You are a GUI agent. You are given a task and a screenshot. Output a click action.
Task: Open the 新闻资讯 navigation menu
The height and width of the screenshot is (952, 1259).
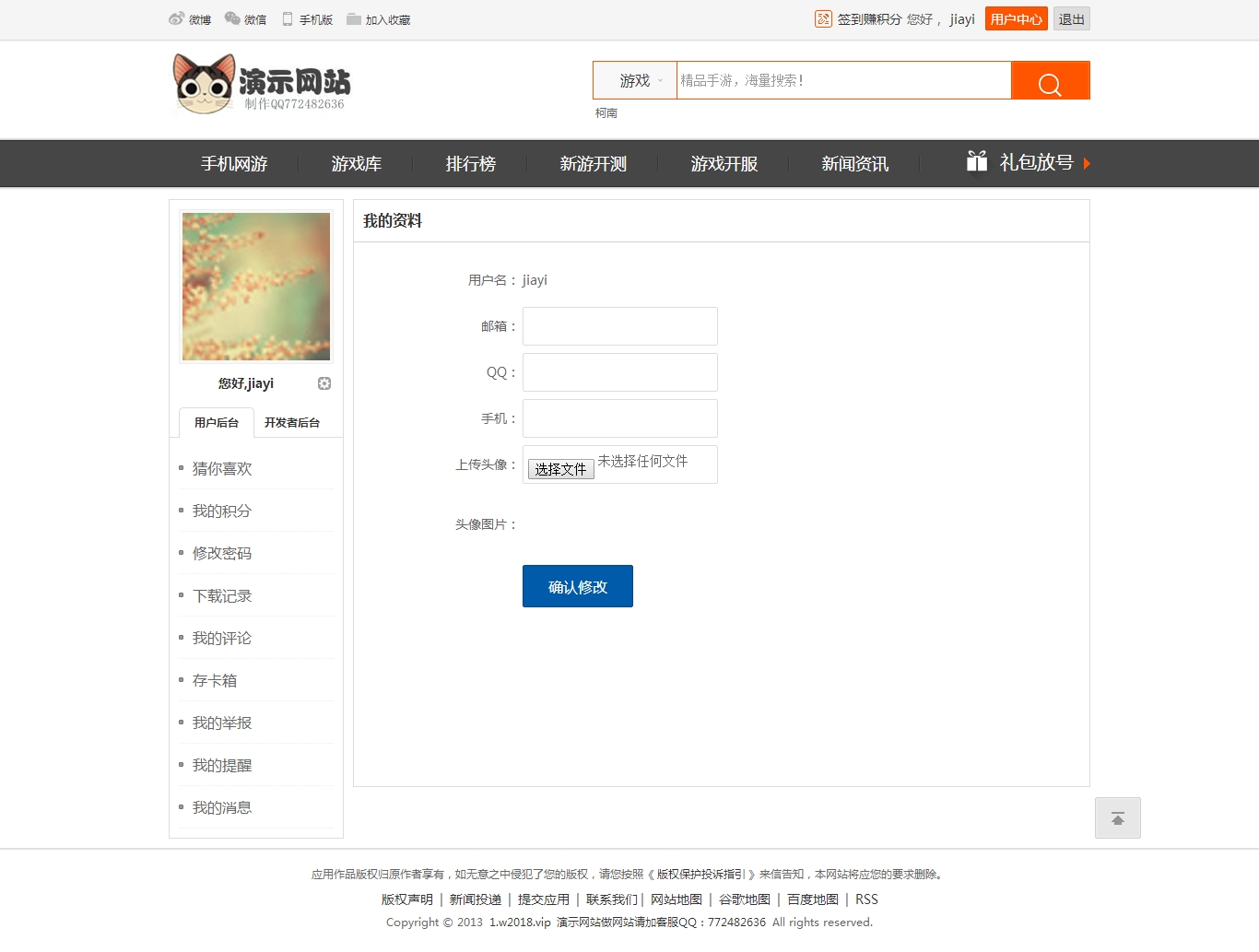(855, 163)
